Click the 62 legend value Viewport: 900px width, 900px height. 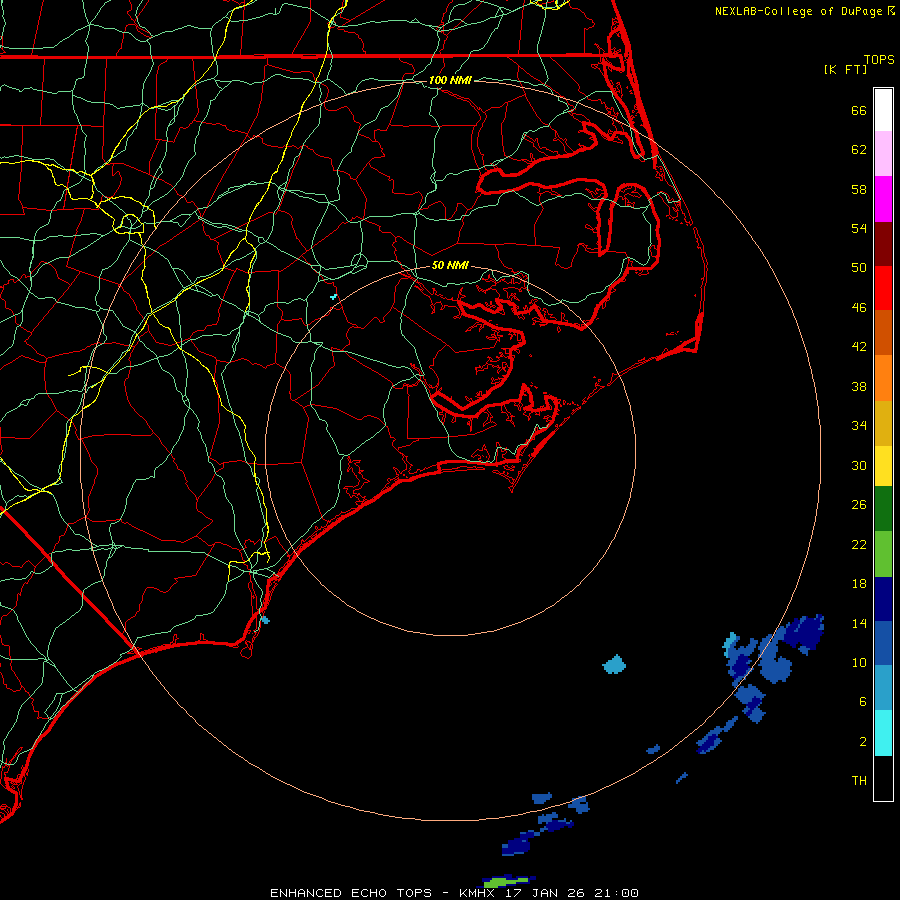pos(859,150)
